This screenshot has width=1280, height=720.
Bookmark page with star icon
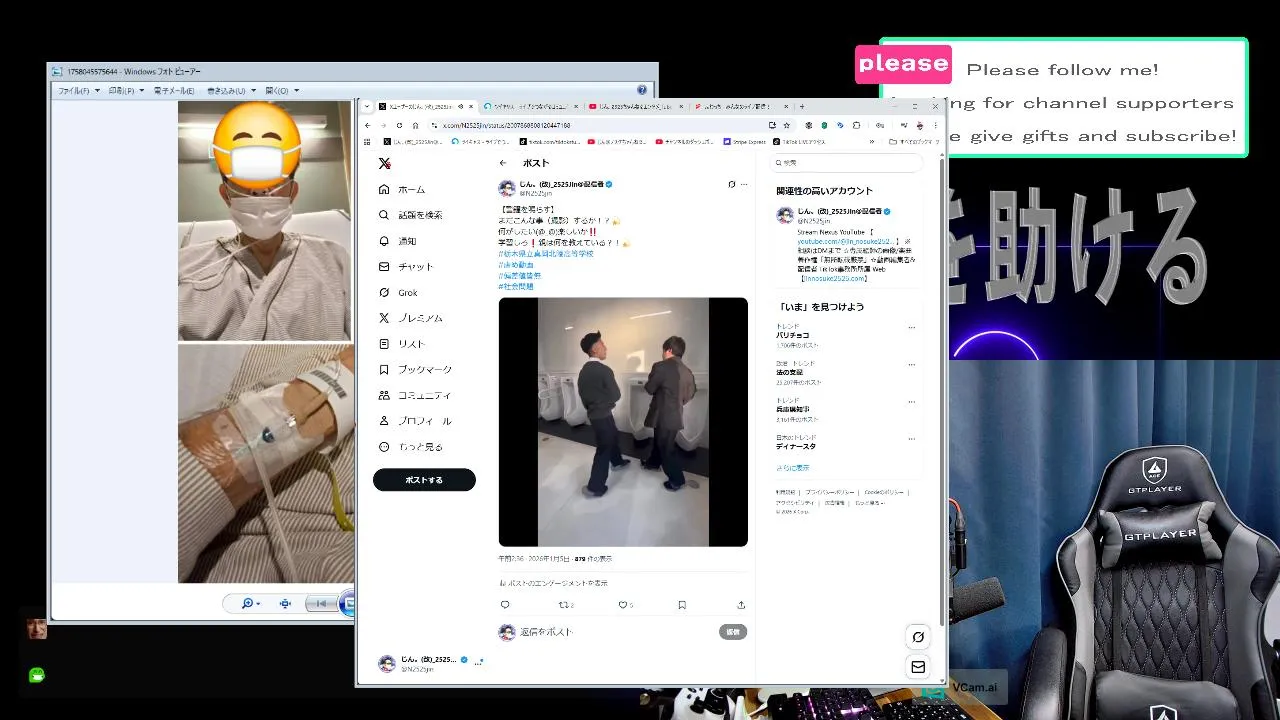(787, 125)
